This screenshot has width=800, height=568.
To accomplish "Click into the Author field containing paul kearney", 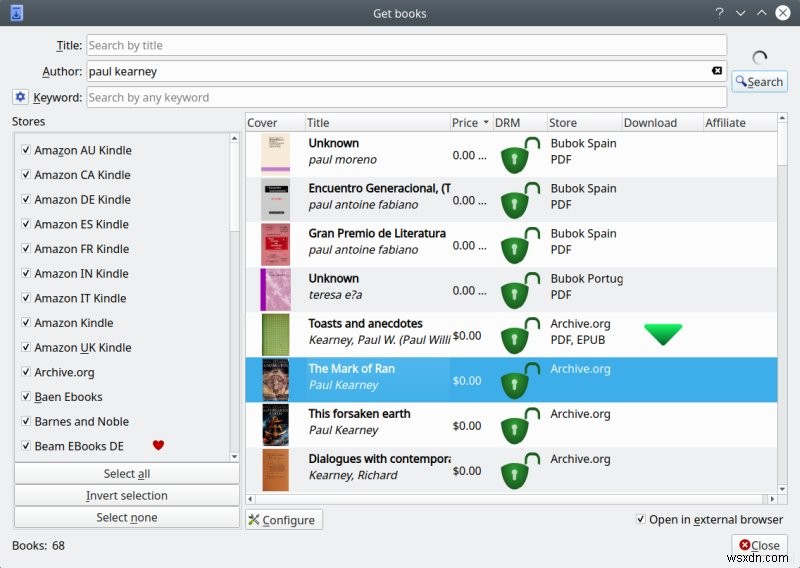I will pos(407,71).
